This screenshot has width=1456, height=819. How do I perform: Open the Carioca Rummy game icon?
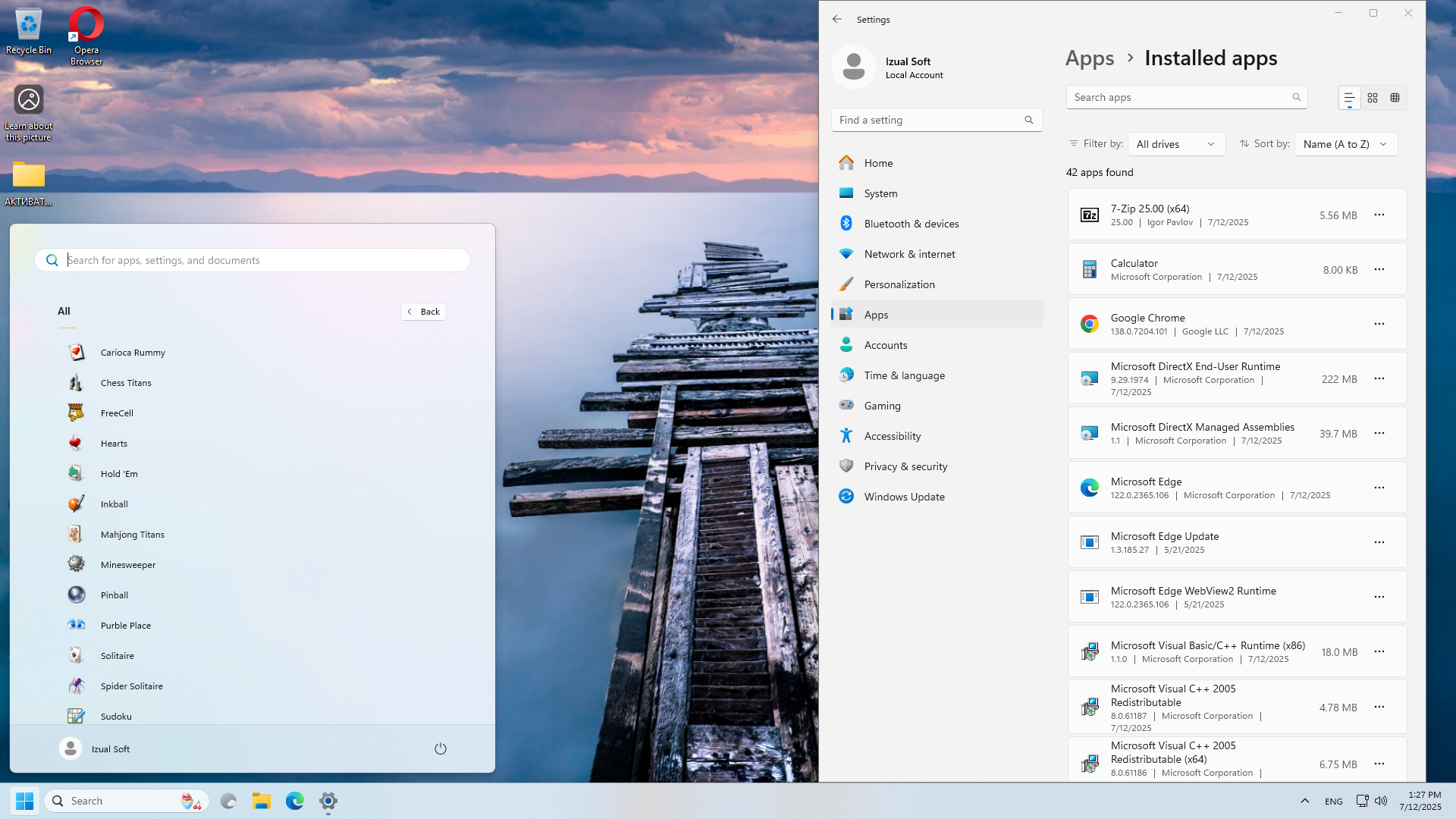76,352
